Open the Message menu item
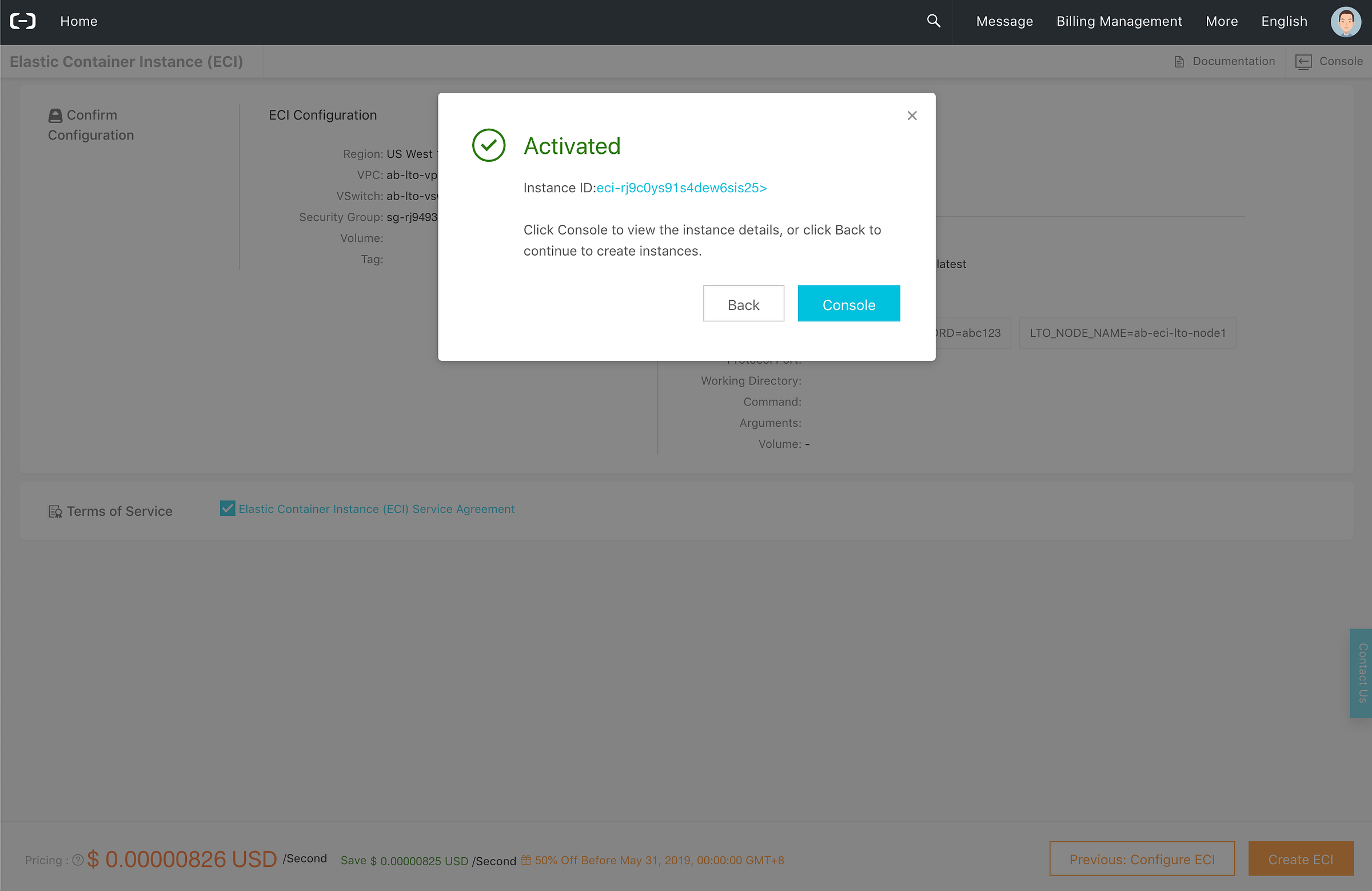 1004,21
